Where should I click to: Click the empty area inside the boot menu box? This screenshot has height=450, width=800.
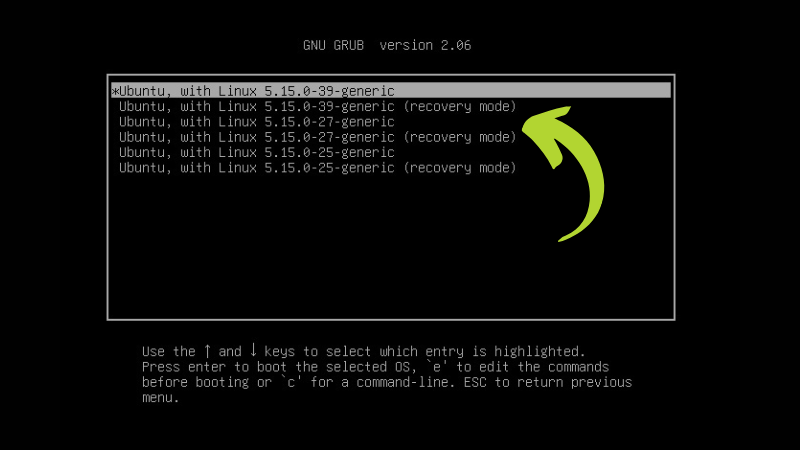coord(391,247)
